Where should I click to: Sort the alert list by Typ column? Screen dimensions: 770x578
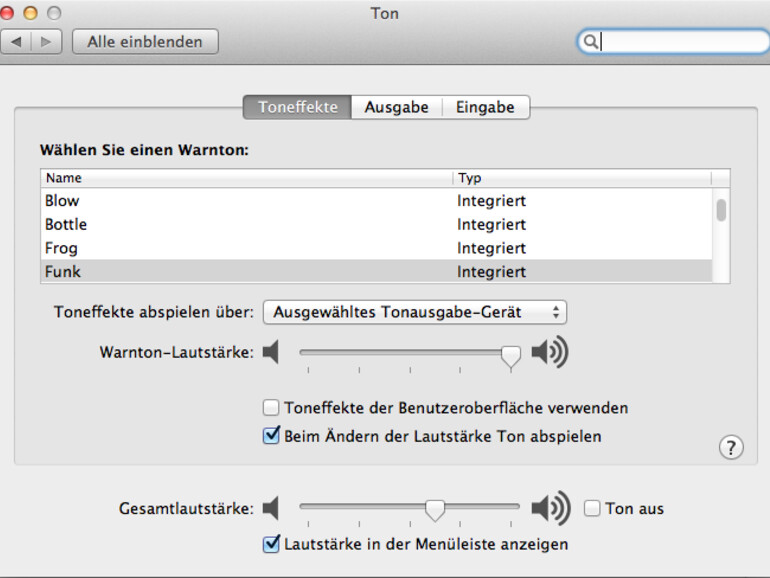pos(582,178)
